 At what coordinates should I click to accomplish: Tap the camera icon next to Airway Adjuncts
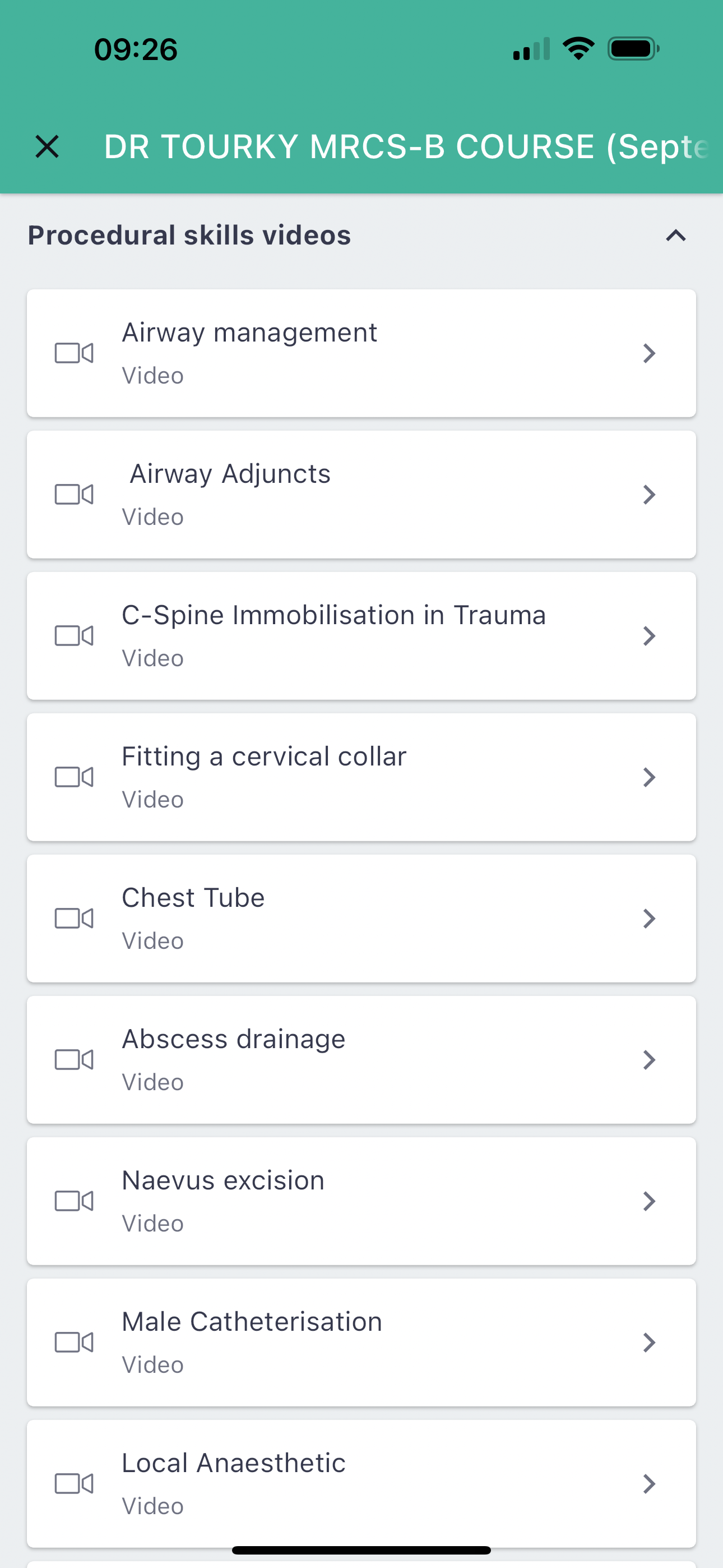coord(73,494)
